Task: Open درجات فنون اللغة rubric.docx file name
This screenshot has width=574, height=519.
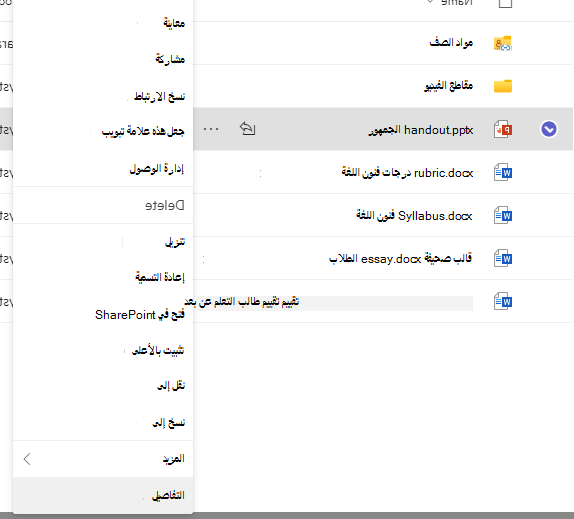Action: tap(407, 172)
